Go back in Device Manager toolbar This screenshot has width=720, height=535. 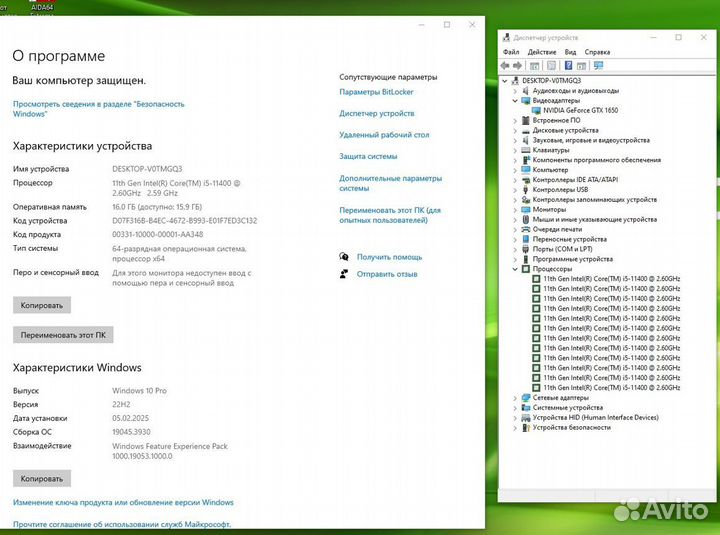point(505,66)
